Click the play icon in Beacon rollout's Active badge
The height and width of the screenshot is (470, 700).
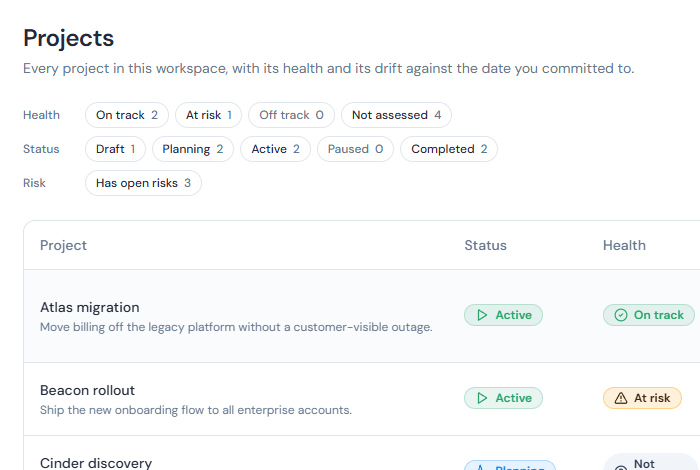tap(482, 398)
